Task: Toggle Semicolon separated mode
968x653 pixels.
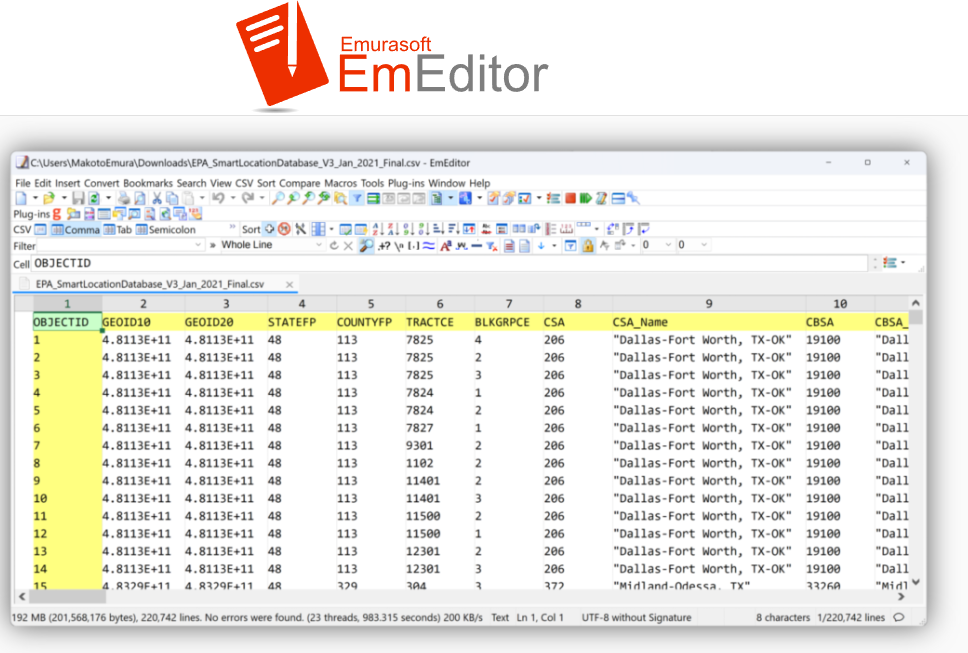Action: [x=165, y=230]
